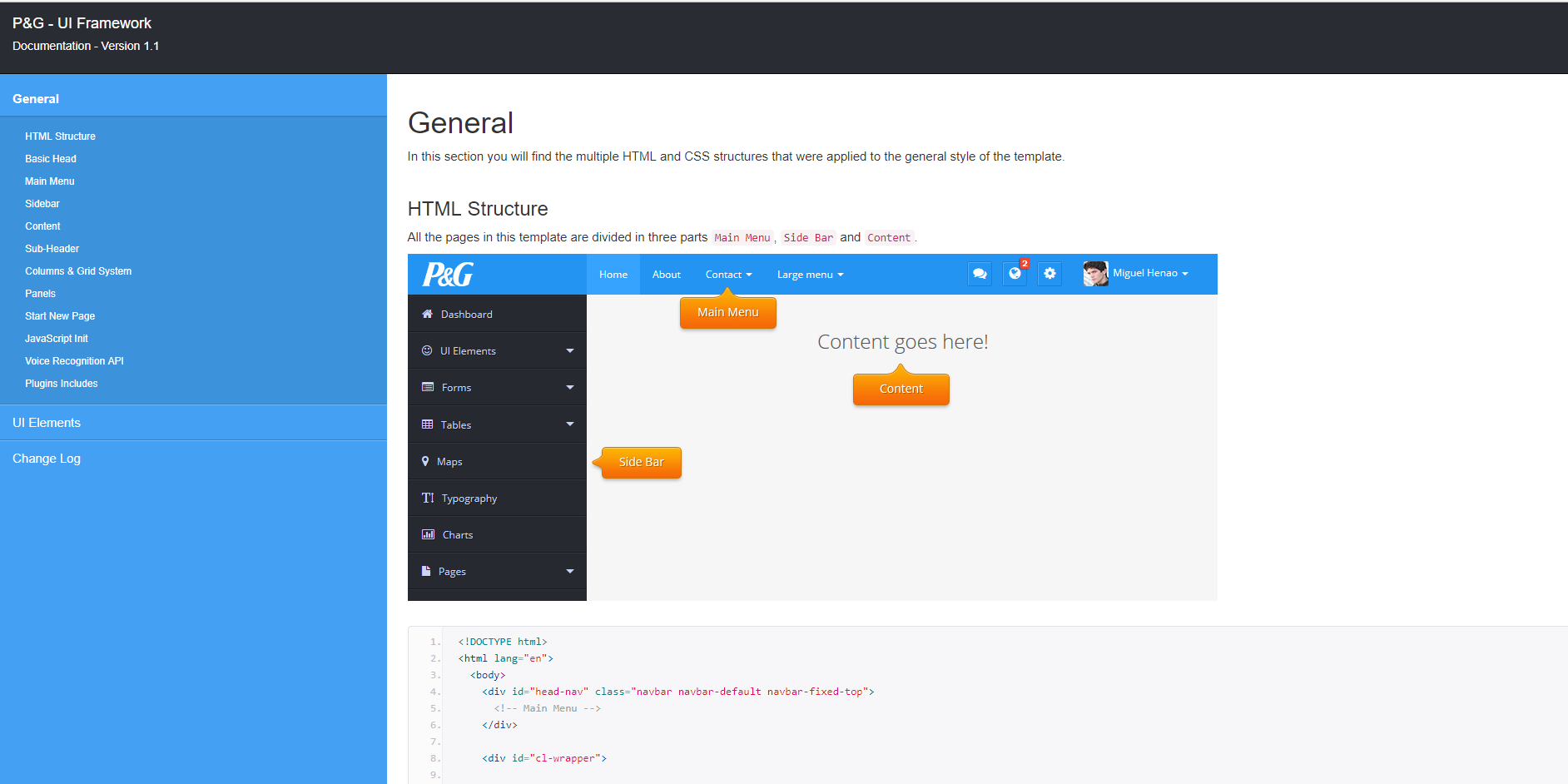Open the Miguel Henao user menu

pyautogui.click(x=1151, y=273)
